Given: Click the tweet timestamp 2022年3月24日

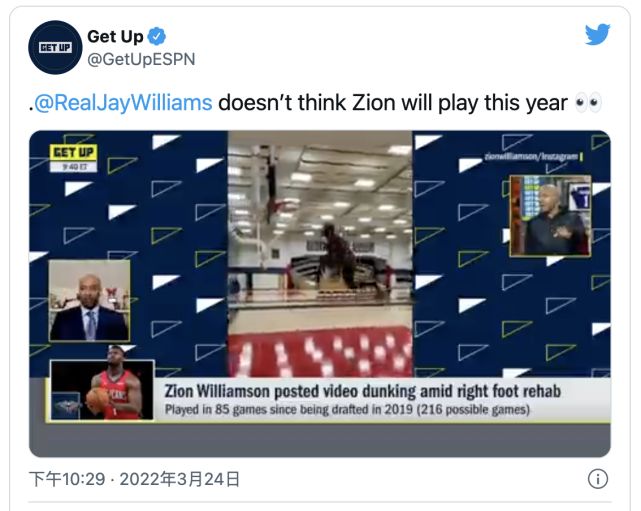Looking at the screenshot, I should [179, 479].
